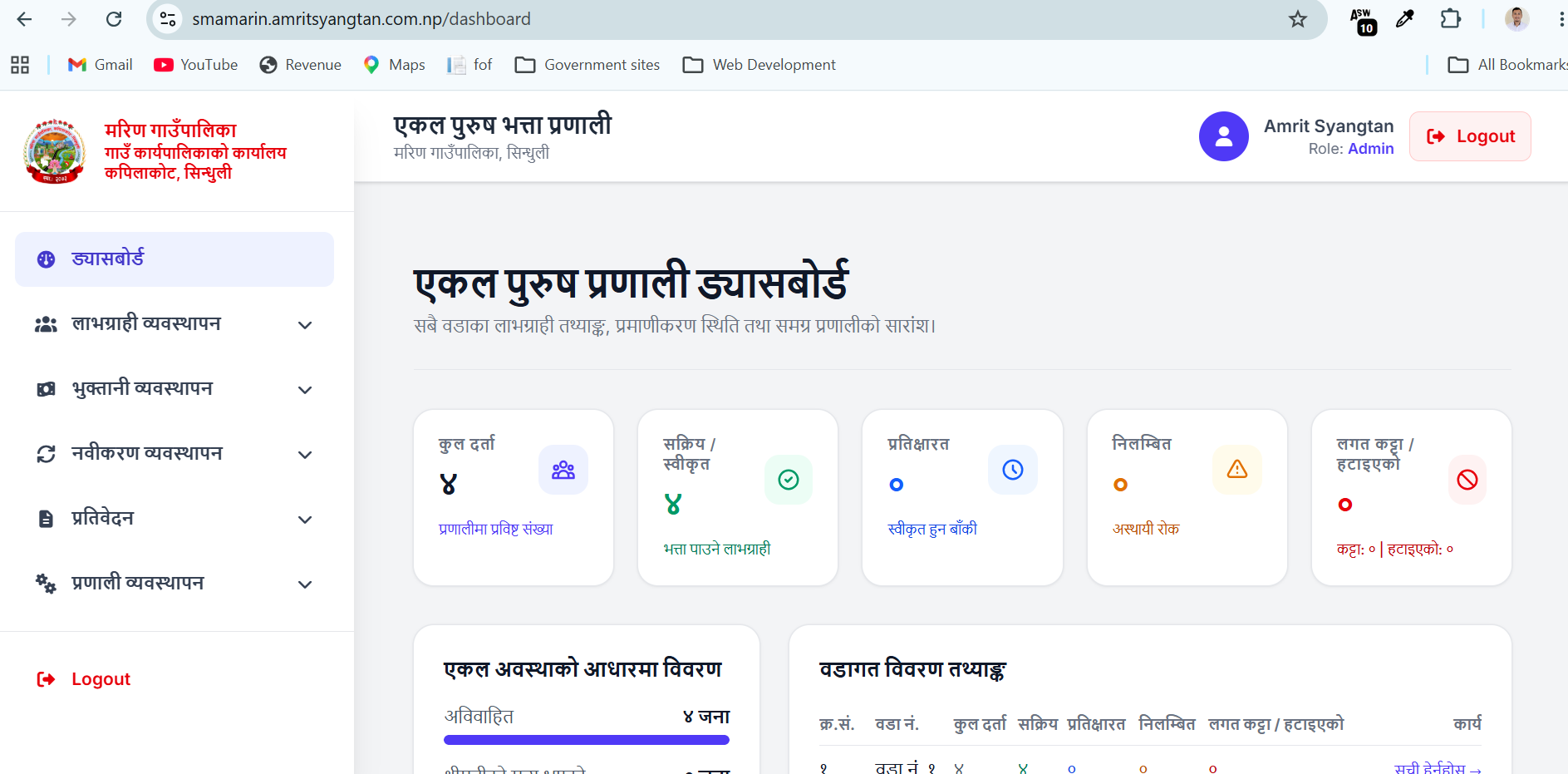The image size is (1568, 774).
Task: Open the Gmail bookmark
Action: 101,65
